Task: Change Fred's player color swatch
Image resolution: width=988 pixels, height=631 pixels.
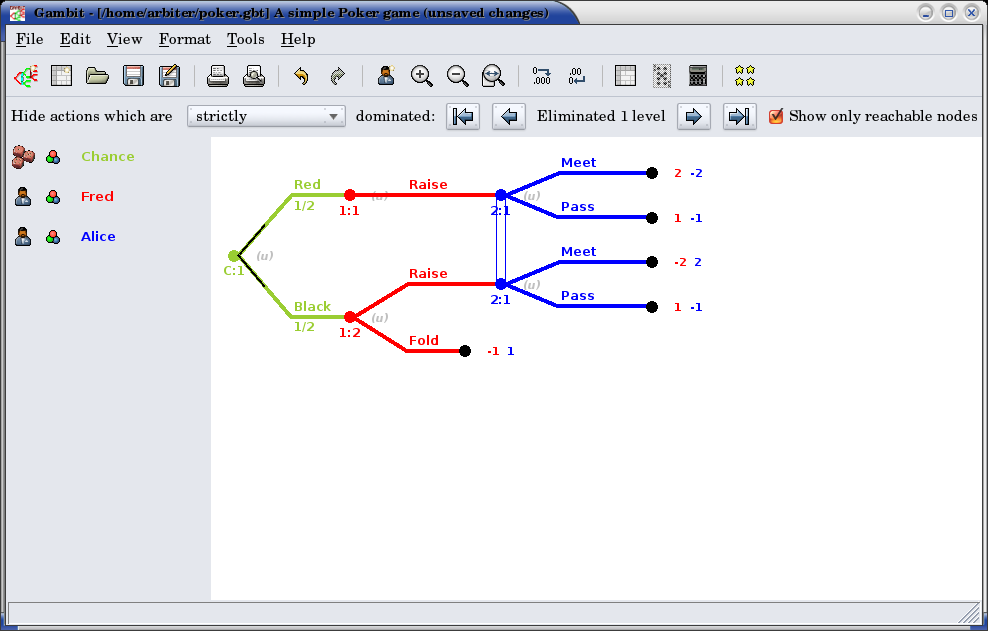Action: (53, 197)
